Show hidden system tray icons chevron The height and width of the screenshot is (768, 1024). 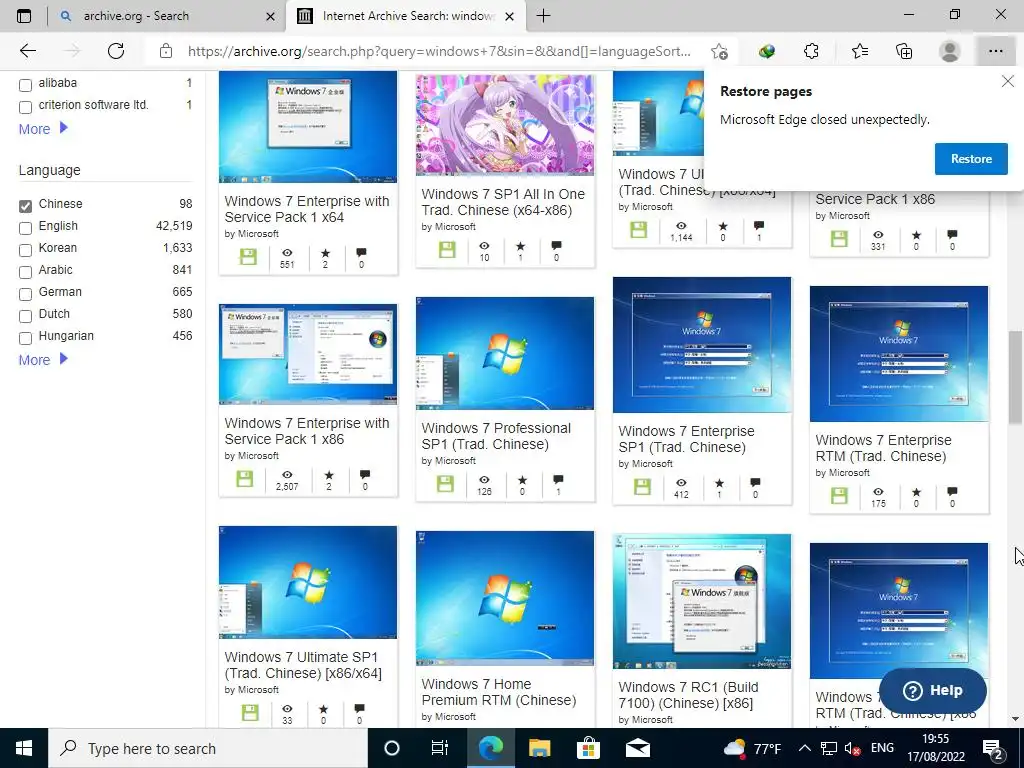(805, 748)
